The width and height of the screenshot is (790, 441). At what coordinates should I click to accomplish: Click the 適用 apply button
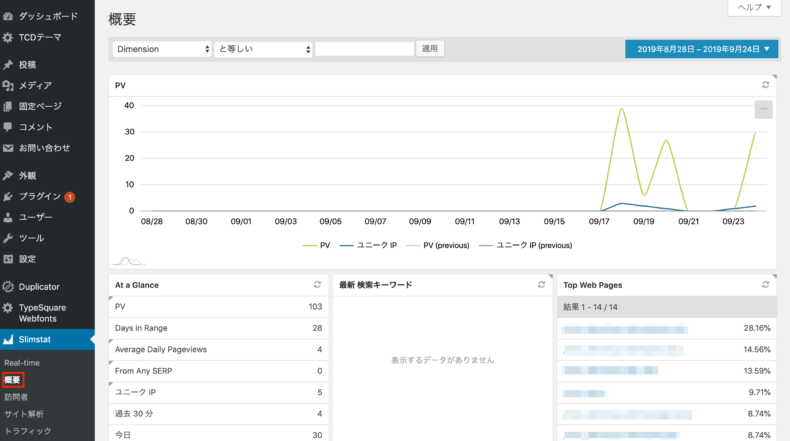(430, 49)
